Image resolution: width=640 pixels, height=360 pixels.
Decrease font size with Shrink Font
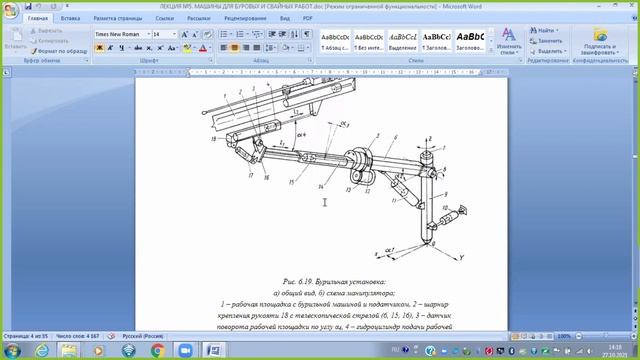196,34
